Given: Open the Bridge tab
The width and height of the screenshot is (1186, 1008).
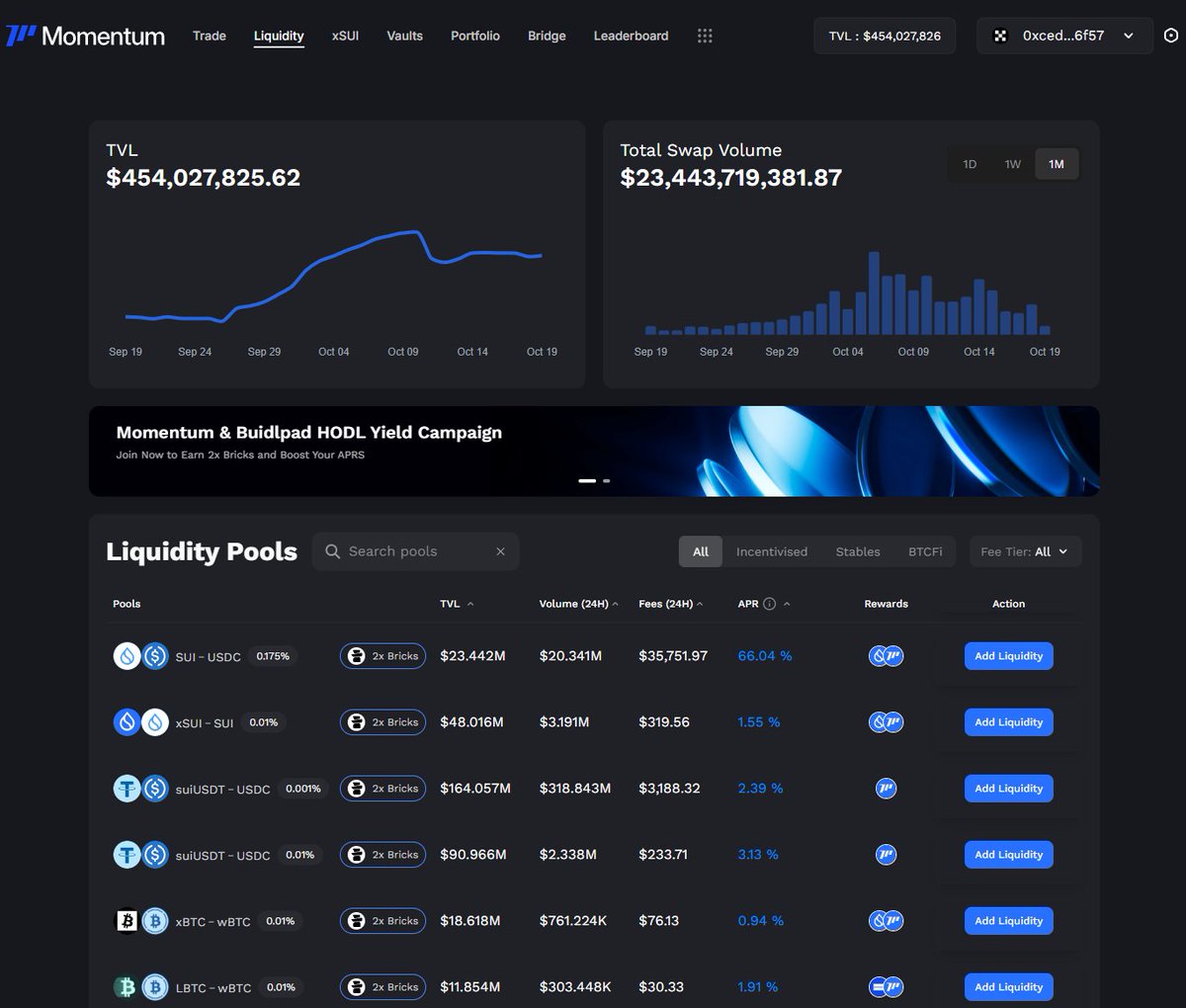Looking at the screenshot, I should (x=547, y=36).
